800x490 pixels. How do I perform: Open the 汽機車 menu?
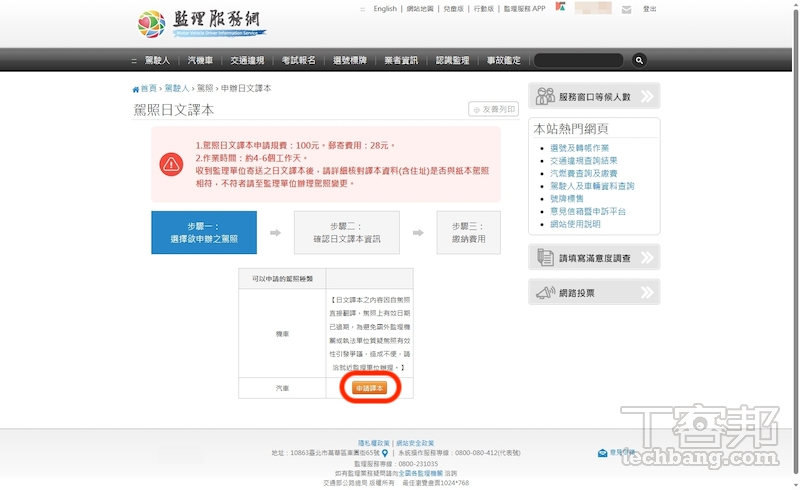click(200, 60)
